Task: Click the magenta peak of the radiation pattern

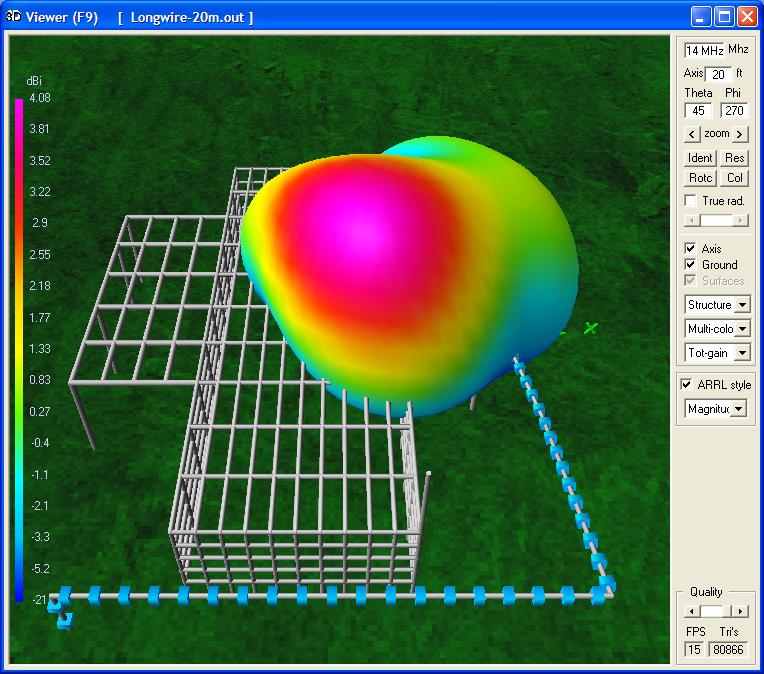Action: tap(361, 233)
